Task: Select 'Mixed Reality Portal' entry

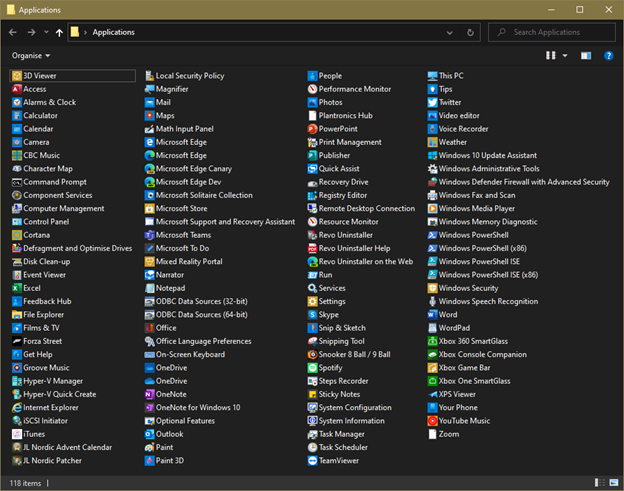Action: pyautogui.click(x=184, y=261)
